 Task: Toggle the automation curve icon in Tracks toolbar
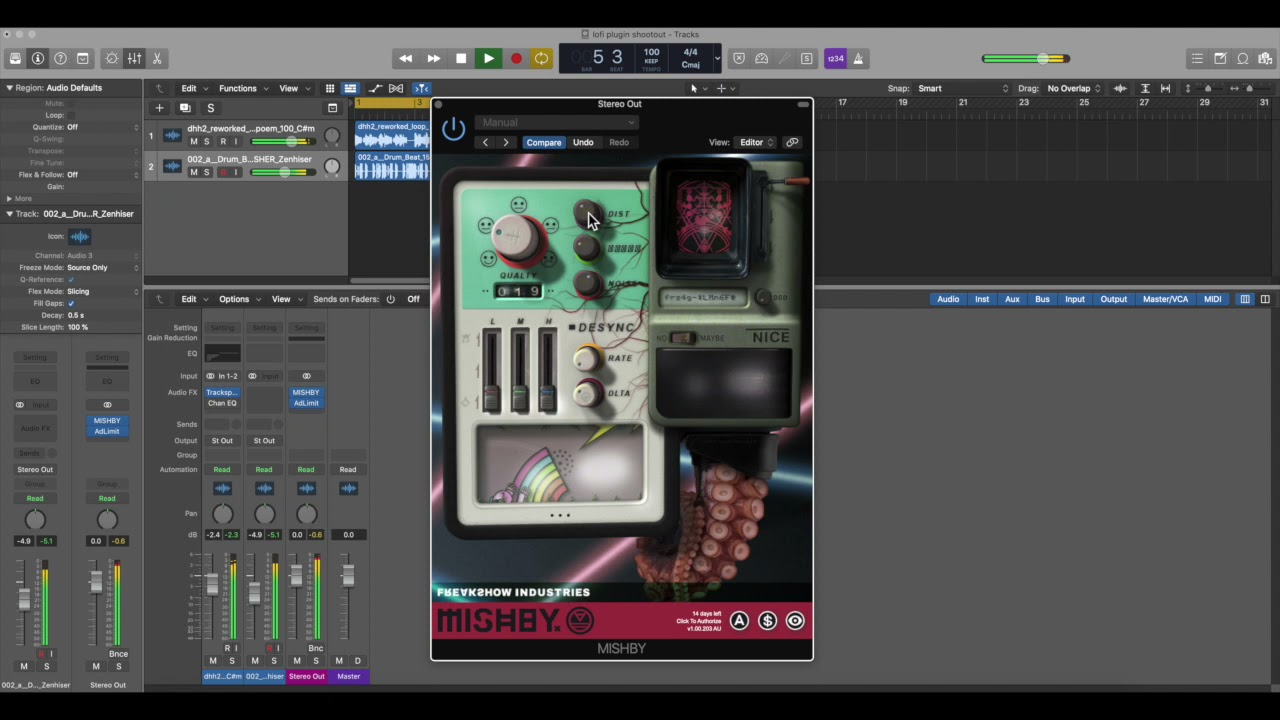click(x=374, y=88)
